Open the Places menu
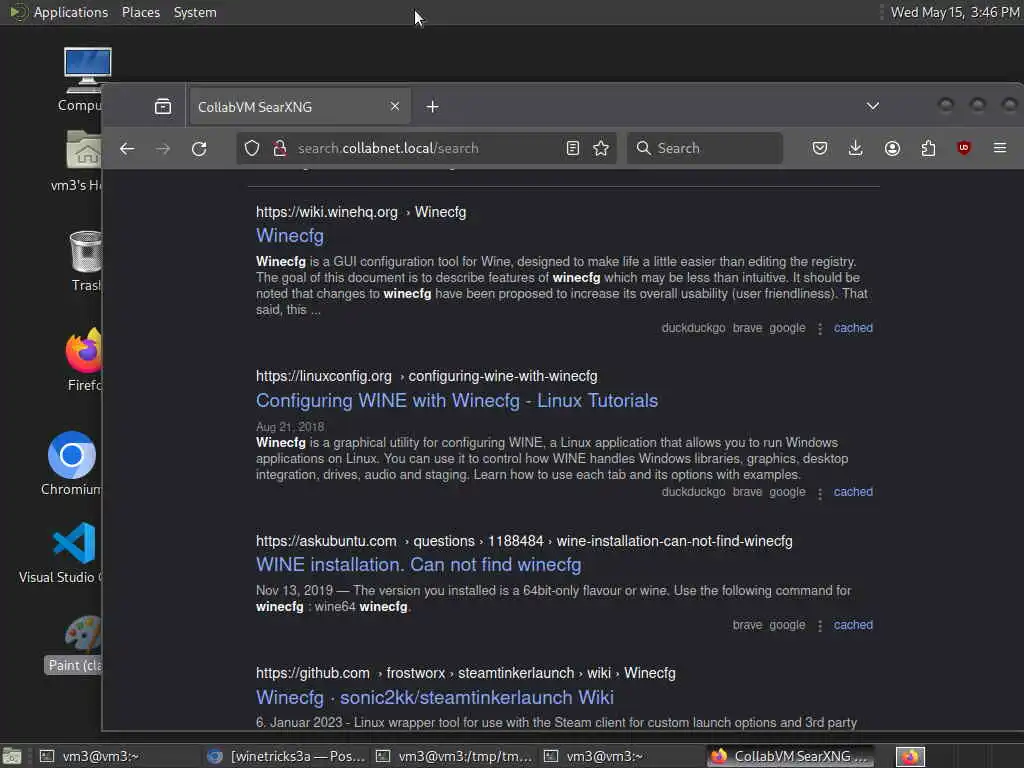 [x=140, y=12]
